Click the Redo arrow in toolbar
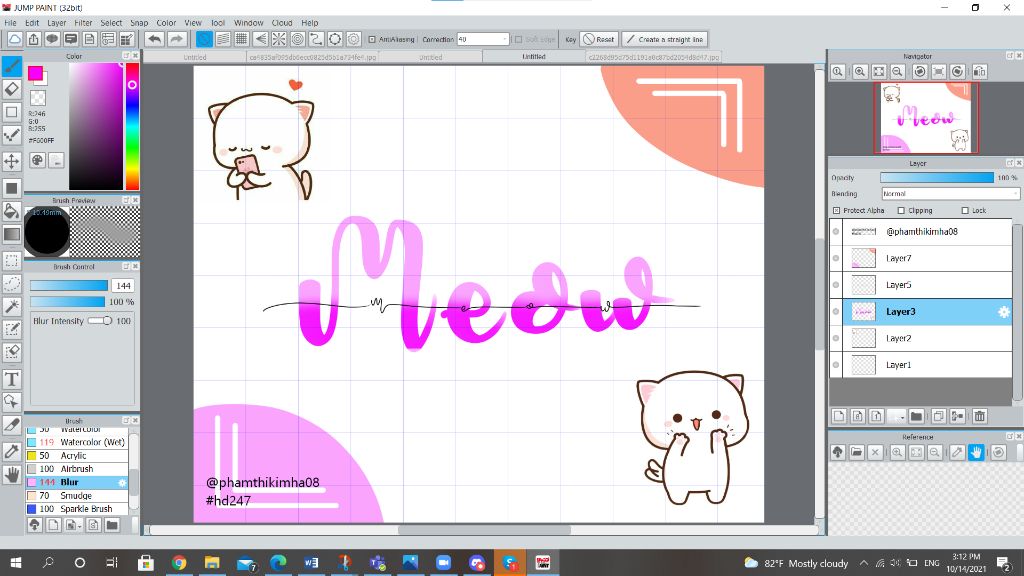Image resolution: width=1024 pixels, height=576 pixels. [x=176, y=39]
